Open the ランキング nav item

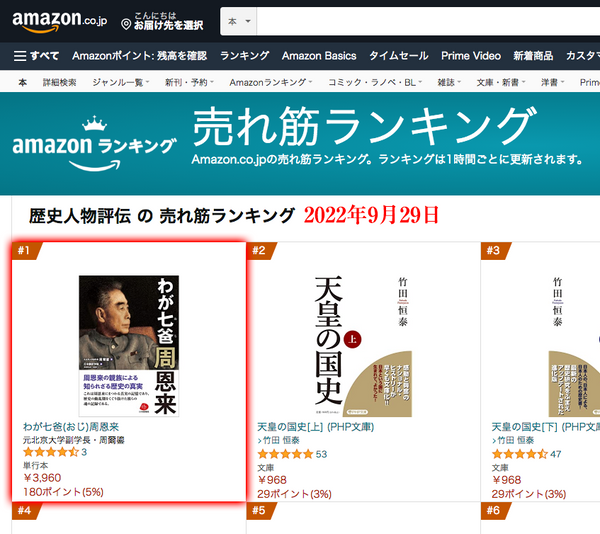click(x=245, y=56)
